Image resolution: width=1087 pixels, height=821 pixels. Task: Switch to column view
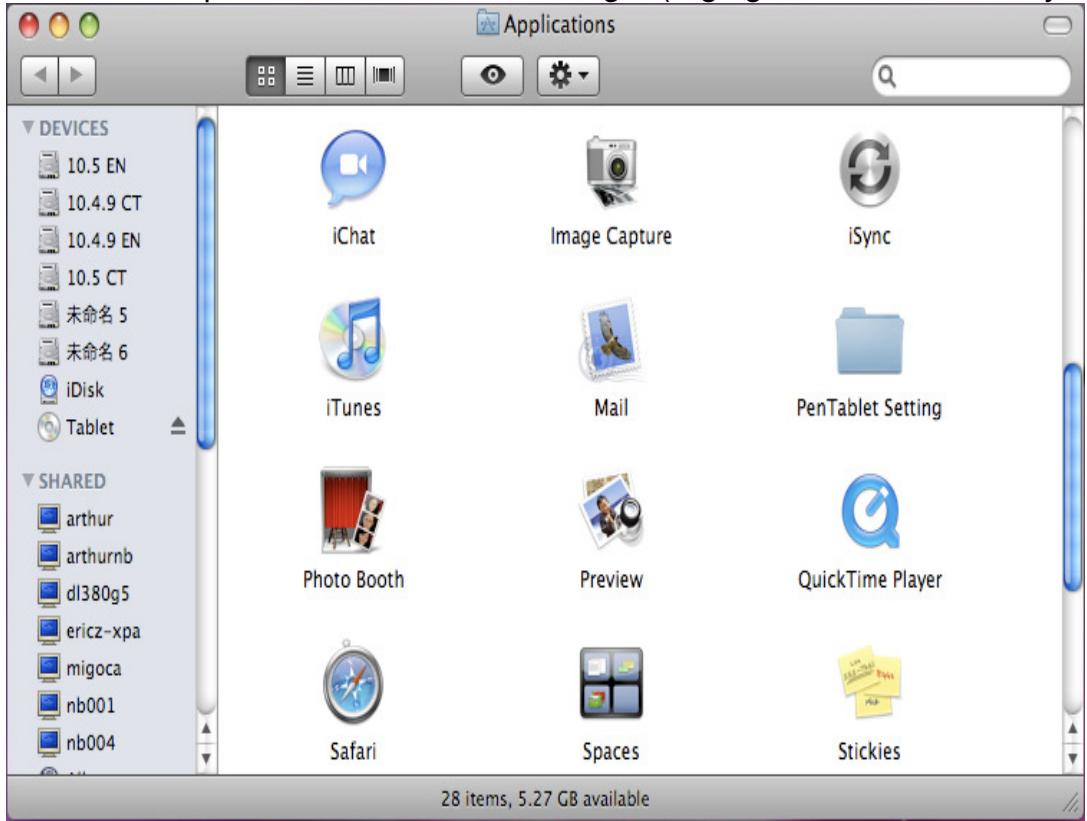point(345,75)
